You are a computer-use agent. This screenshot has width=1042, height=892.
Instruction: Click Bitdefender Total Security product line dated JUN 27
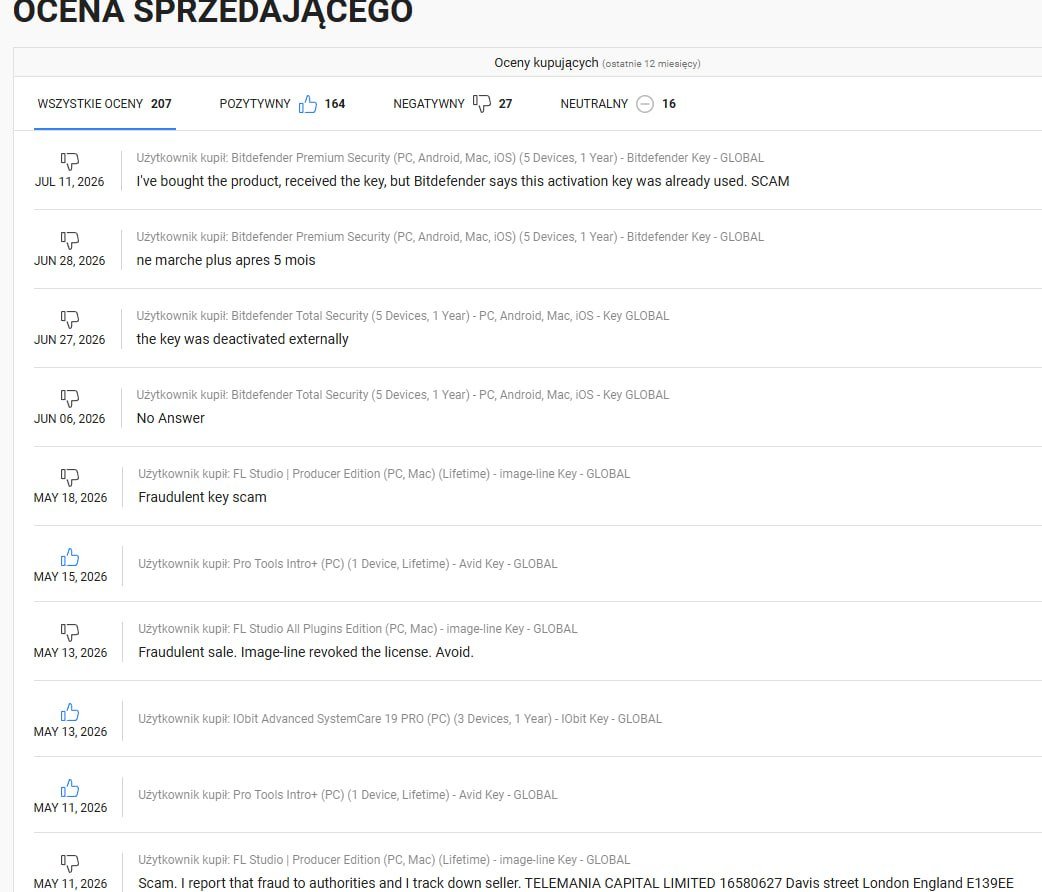[403, 316]
